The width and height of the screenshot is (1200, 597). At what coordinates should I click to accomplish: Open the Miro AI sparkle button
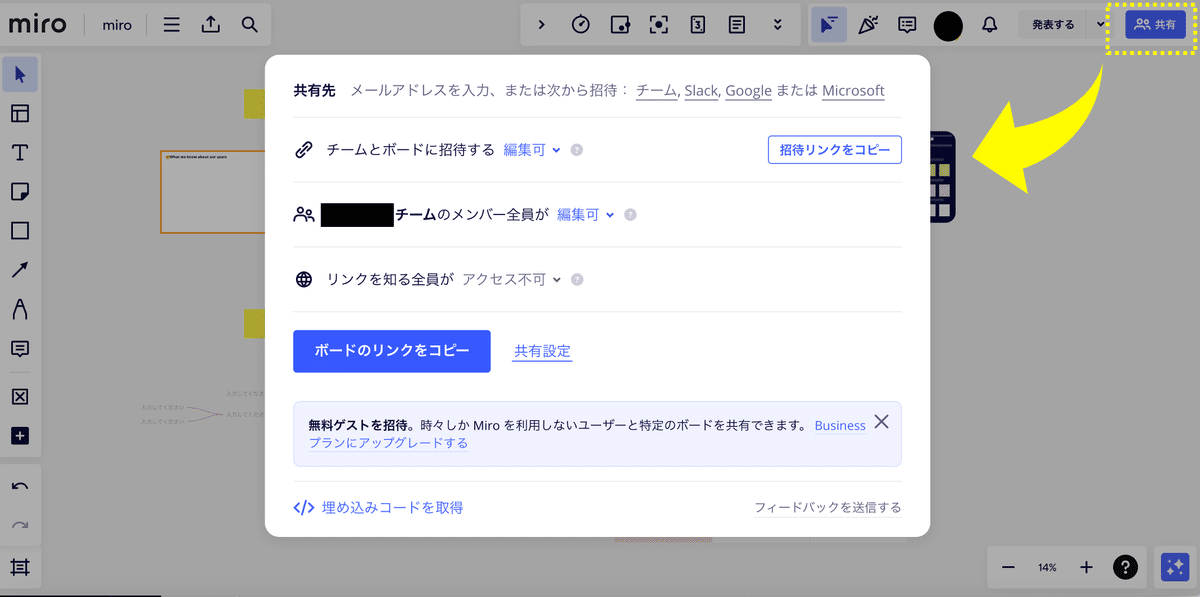click(1173, 567)
